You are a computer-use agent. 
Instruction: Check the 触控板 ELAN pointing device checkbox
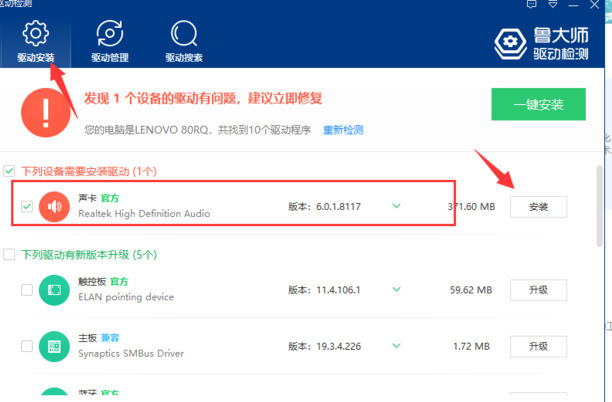click(27, 290)
